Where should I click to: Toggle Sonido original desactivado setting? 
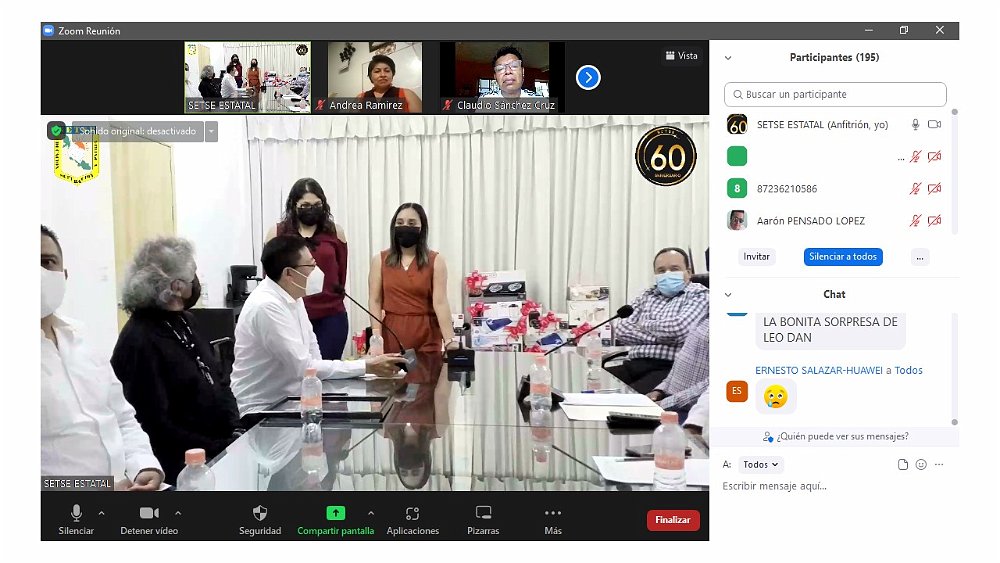pos(136,131)
